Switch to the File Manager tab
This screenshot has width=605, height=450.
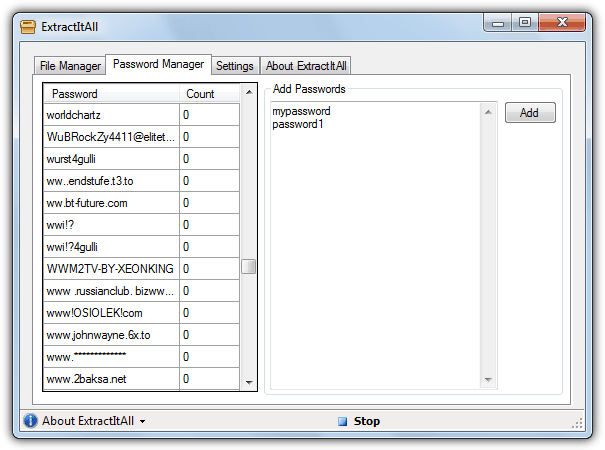[x=70, y=66]
